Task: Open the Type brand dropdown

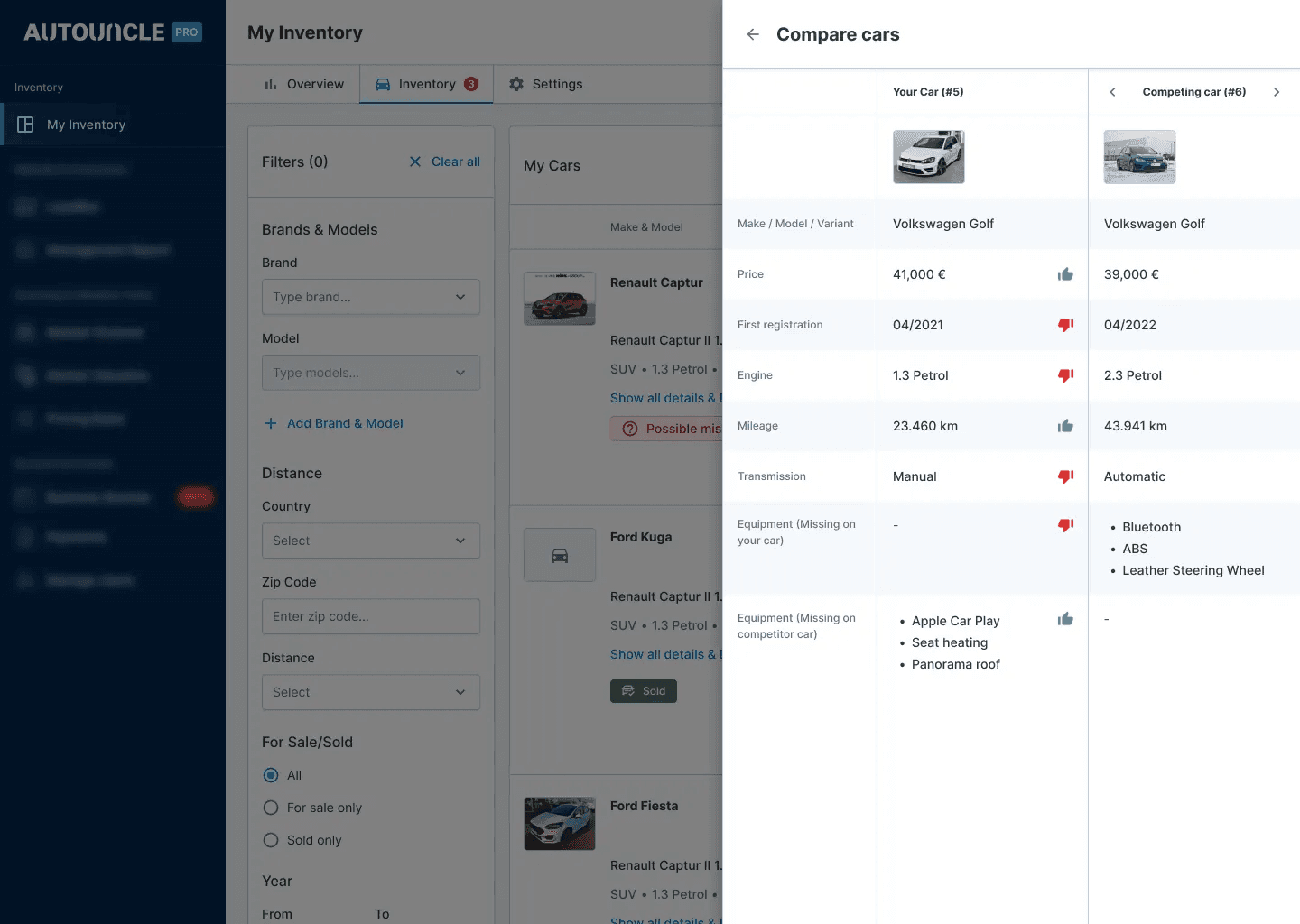Action: pyautogui.click(x=370, y=297)
